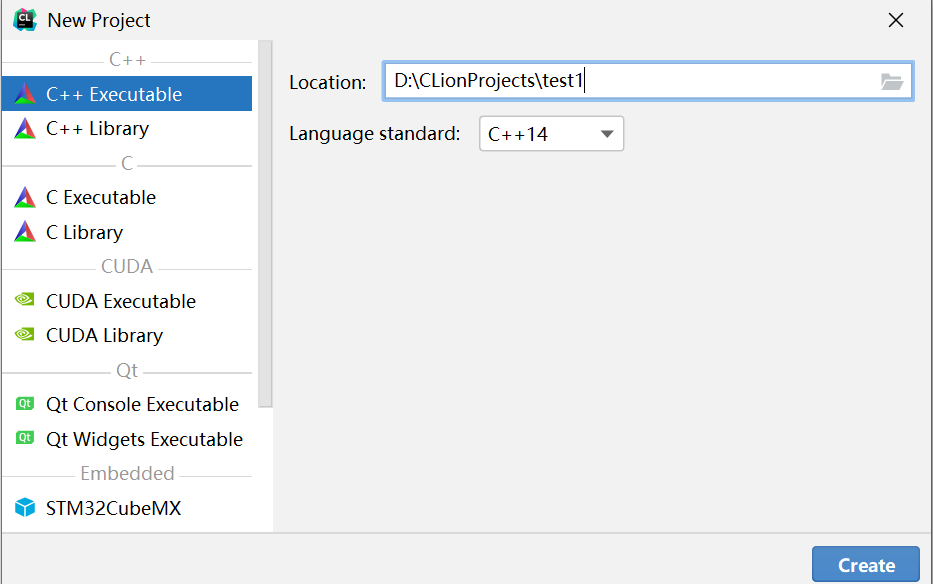933x584 pixels.
Task: Click the CMake icon beside C++ Library
Action: pos(25,129)
